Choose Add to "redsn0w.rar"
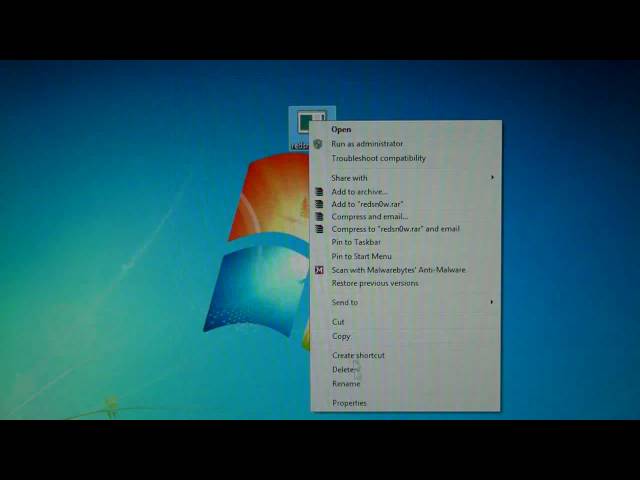The image size is (640, 480). pos(367,204)
